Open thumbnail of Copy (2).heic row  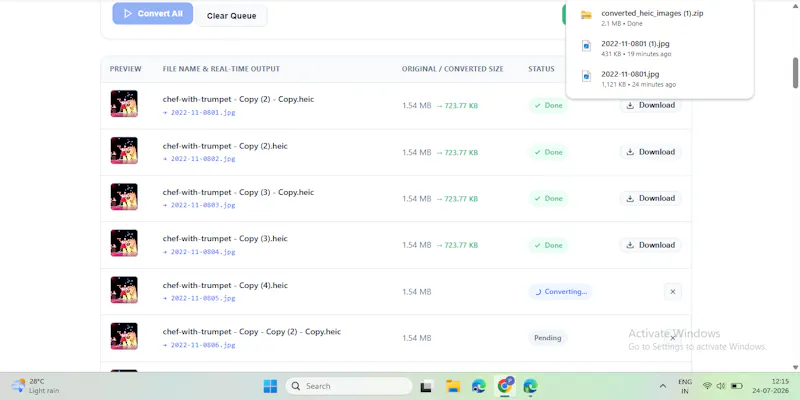coord(124,151)
